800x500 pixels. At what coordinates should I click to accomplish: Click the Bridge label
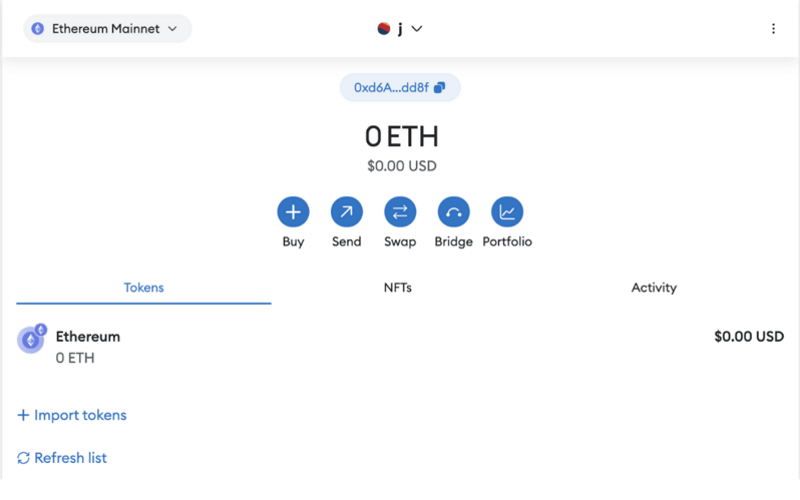454,242
